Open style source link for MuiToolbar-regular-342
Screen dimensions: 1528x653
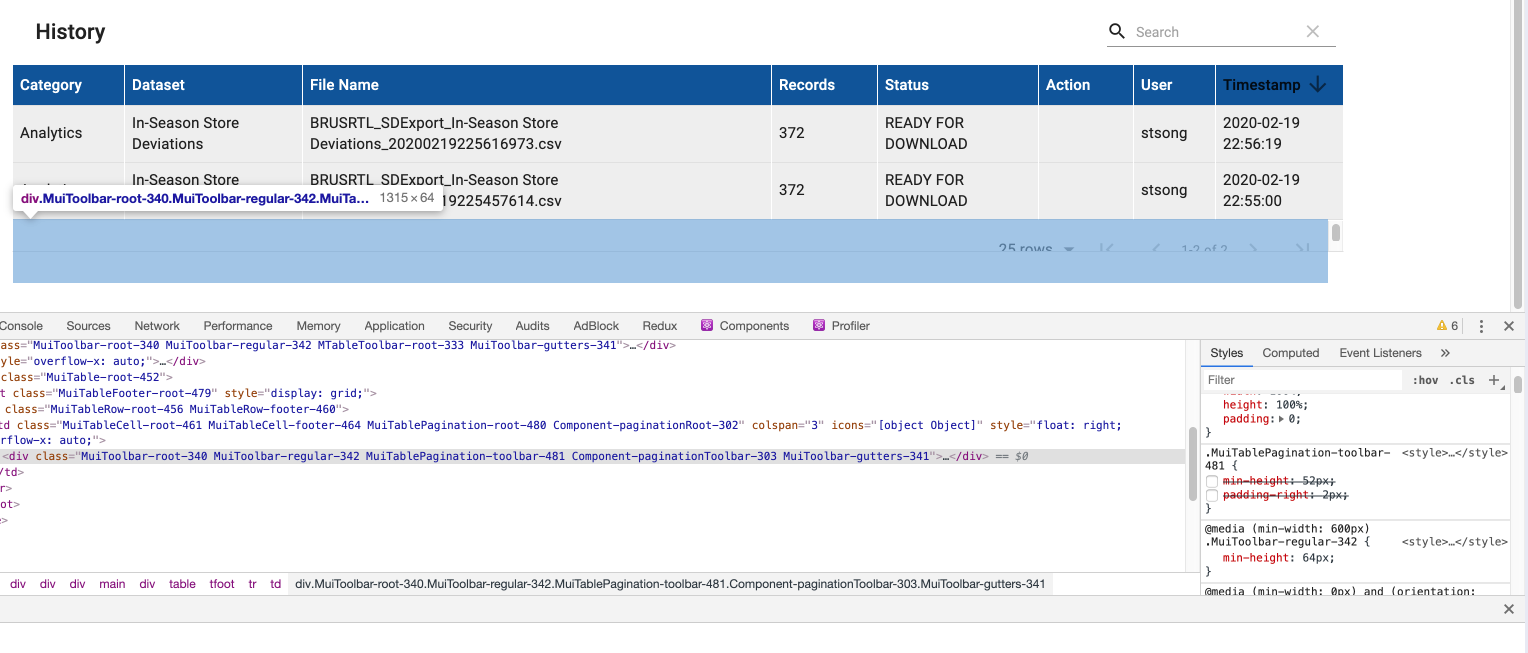coord(1454,542)
